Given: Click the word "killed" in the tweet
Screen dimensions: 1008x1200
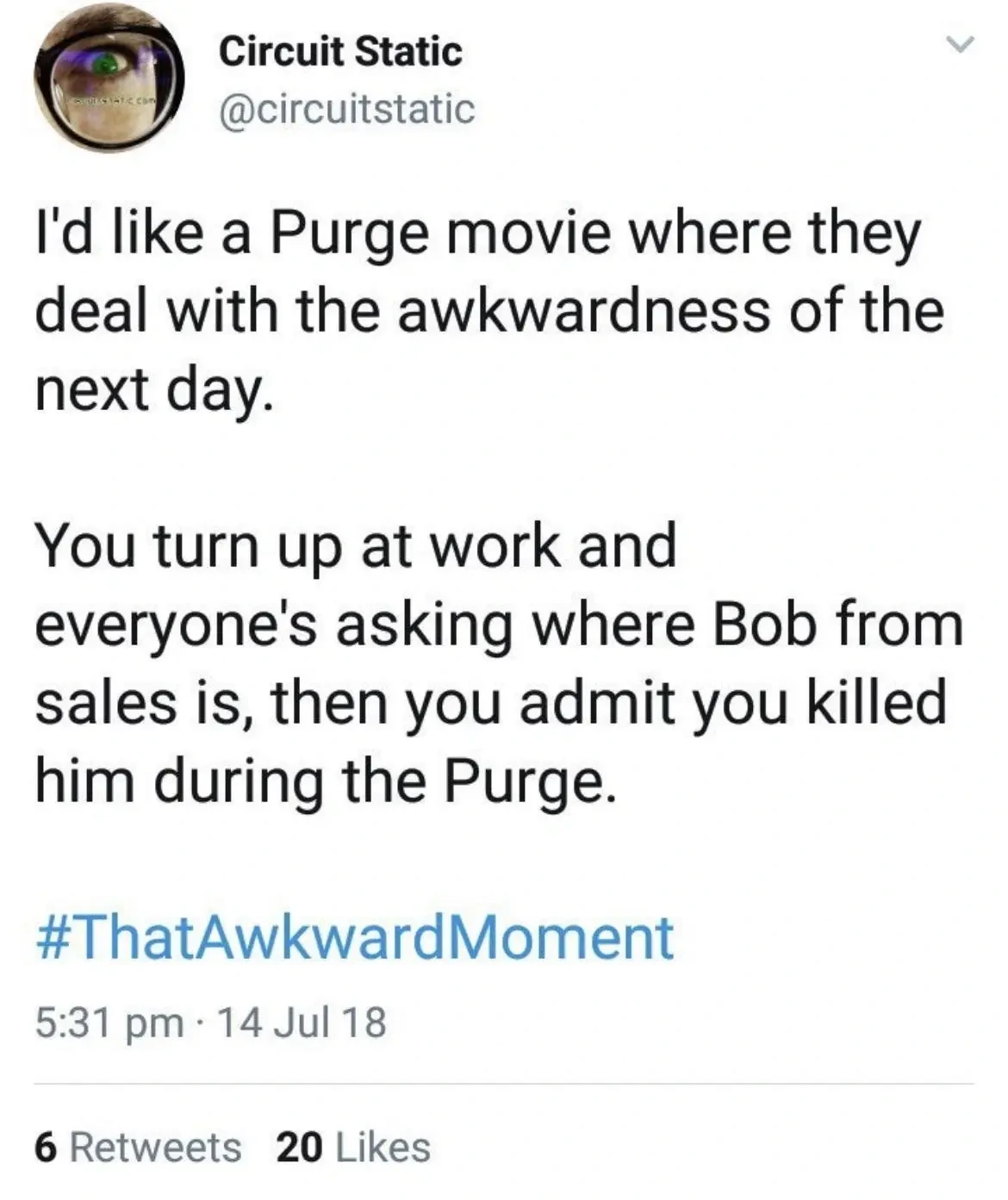Looking at the screenshot, I should [x=875, y=701].
